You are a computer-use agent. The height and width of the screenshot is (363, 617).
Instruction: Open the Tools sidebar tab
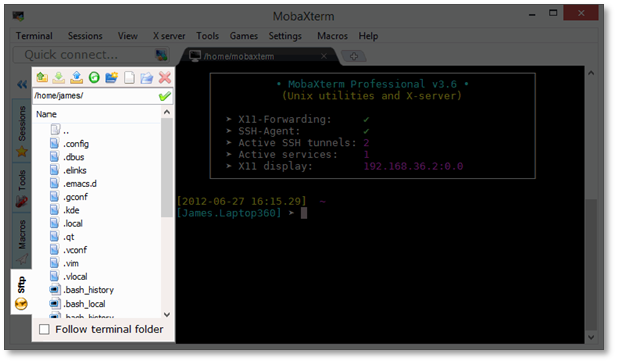click(22, 188)
